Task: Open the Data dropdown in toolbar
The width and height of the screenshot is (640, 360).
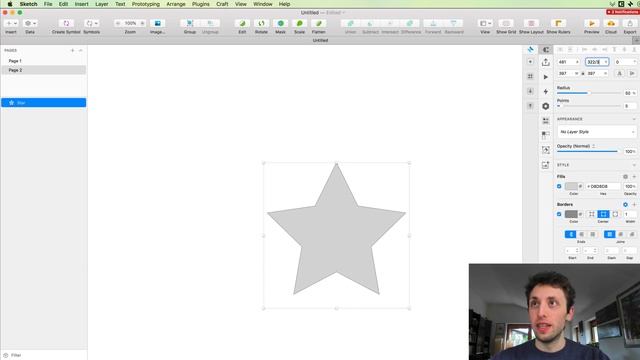Action: point(30,24)
